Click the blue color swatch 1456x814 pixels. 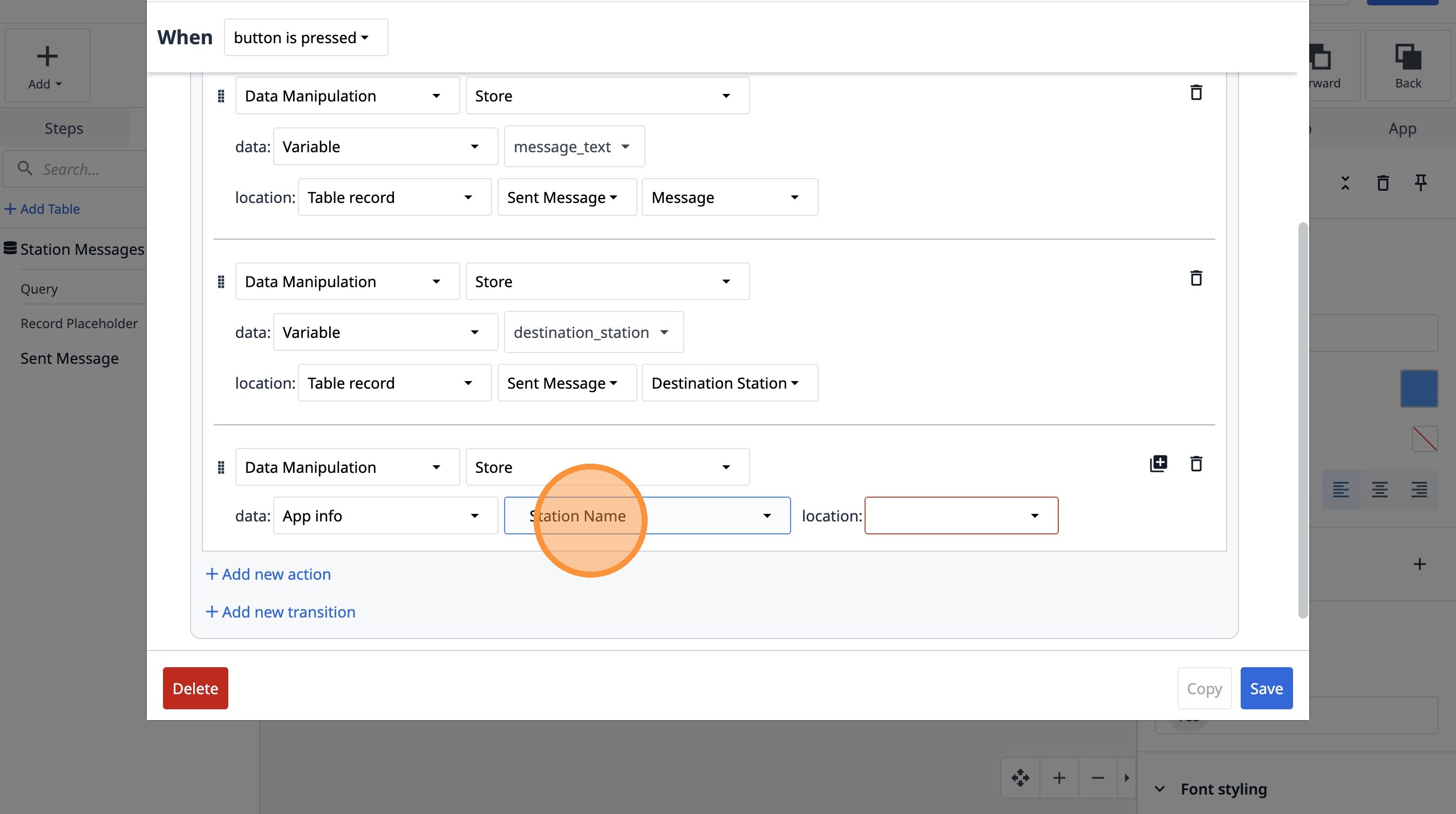1419,388
